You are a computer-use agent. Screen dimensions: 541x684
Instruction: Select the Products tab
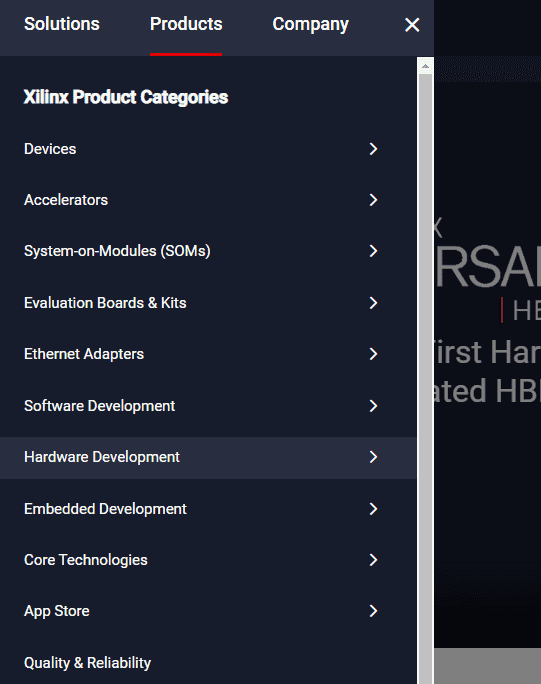point(186,24)
